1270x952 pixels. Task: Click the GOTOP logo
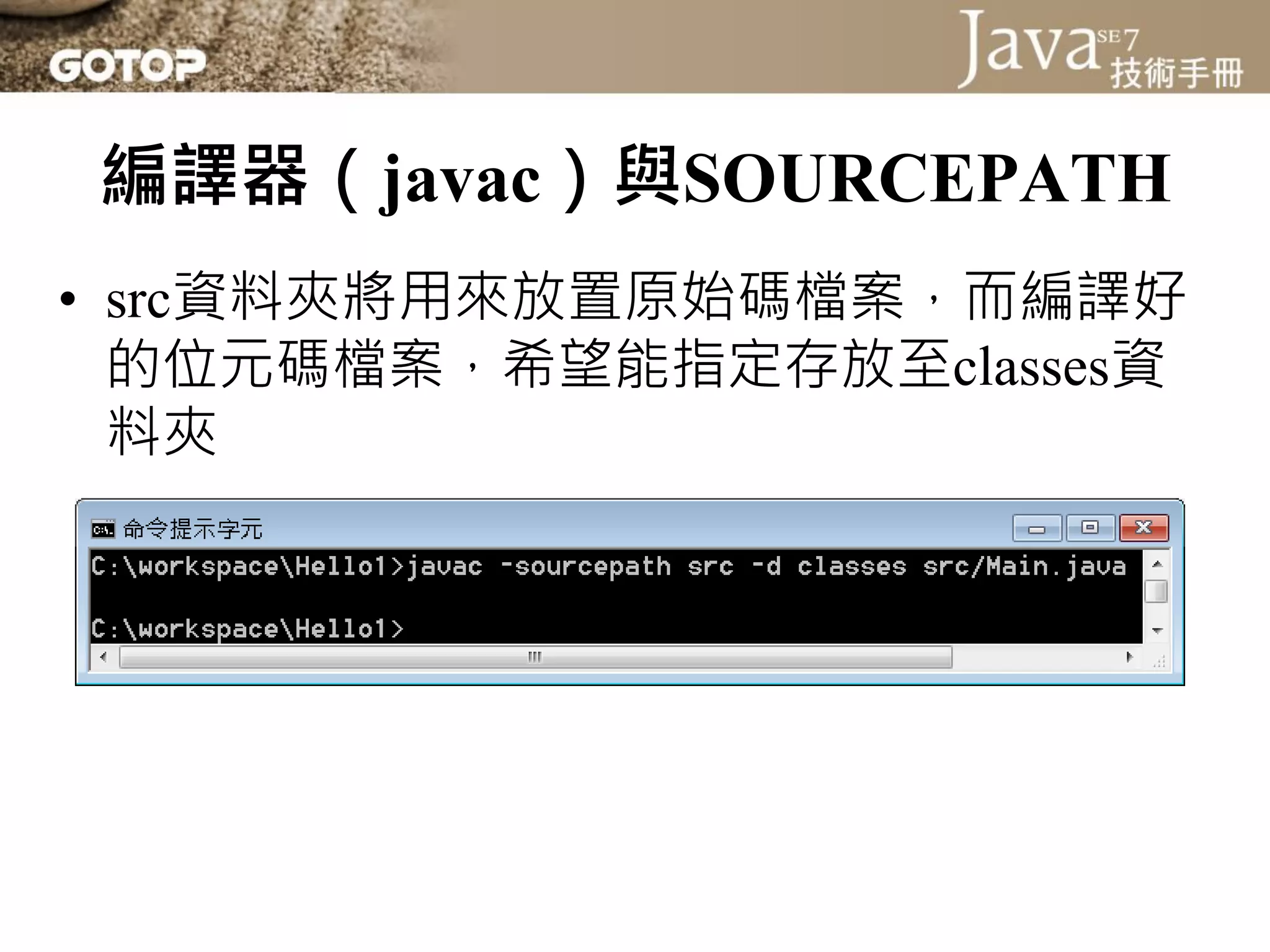tap(127, 66)
